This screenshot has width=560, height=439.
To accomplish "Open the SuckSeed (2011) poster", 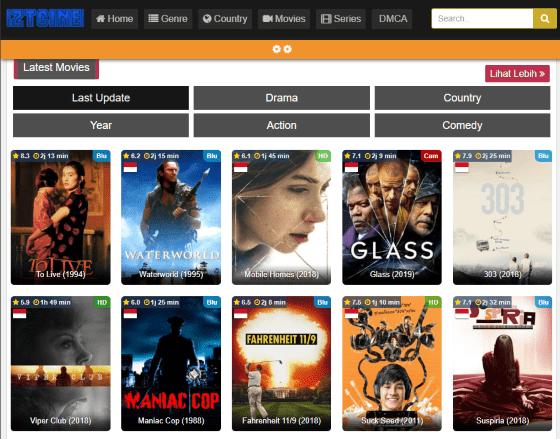I will tap(392, 363).
